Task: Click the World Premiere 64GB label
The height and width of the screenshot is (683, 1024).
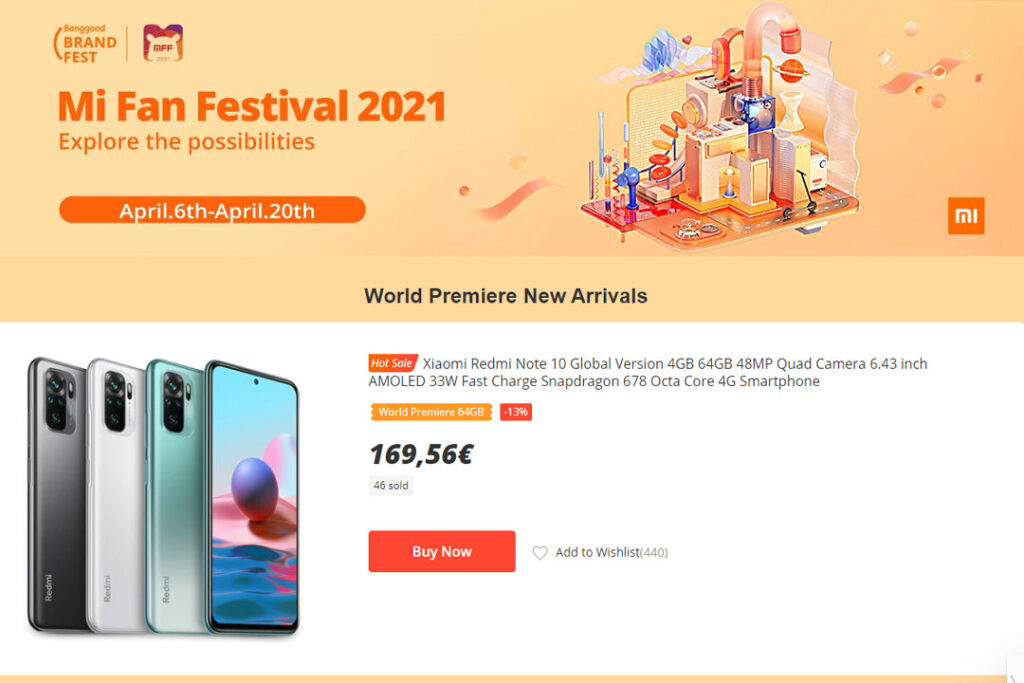Action: pyautogui.click(x=431, y=412)
